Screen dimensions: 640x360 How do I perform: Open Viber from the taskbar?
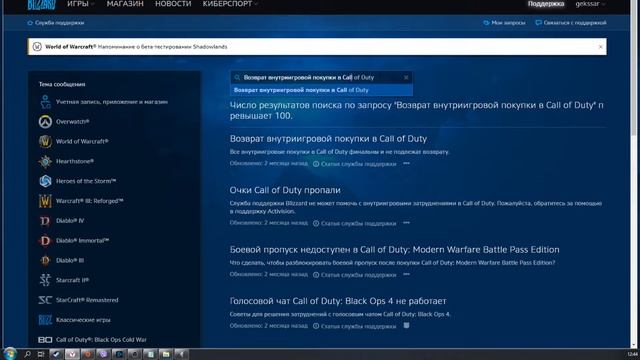coord(103,354)
